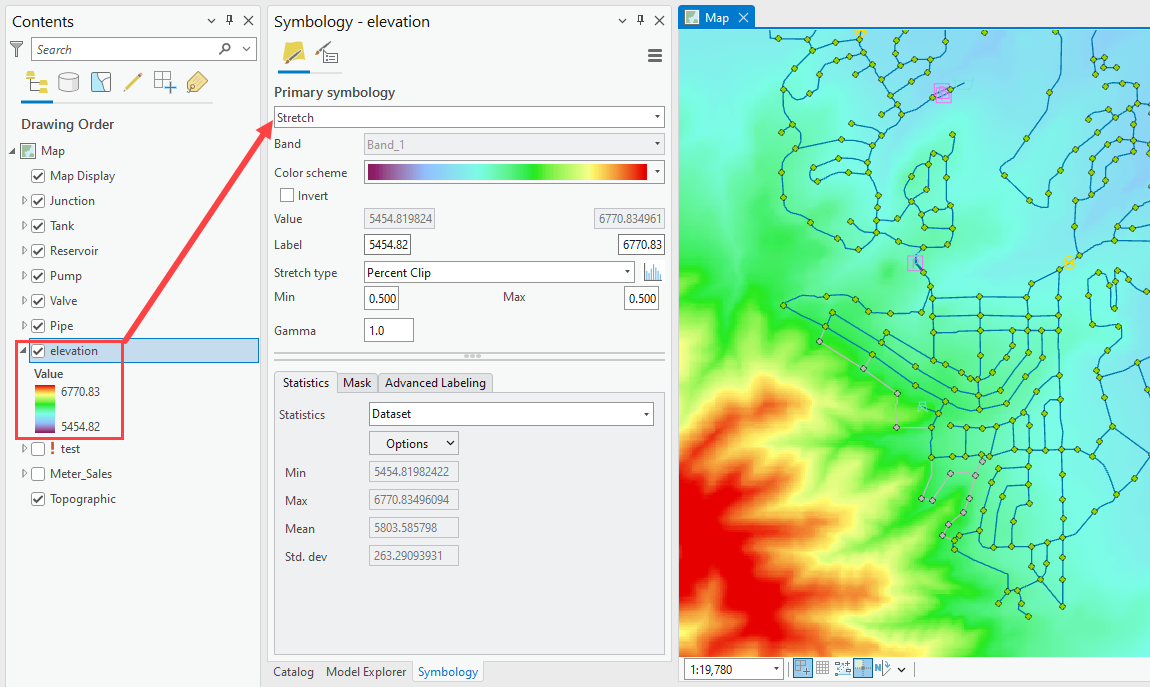Expand the Pump layer in Contents
Screen dimensions: 1150x687
coord(24,276)
